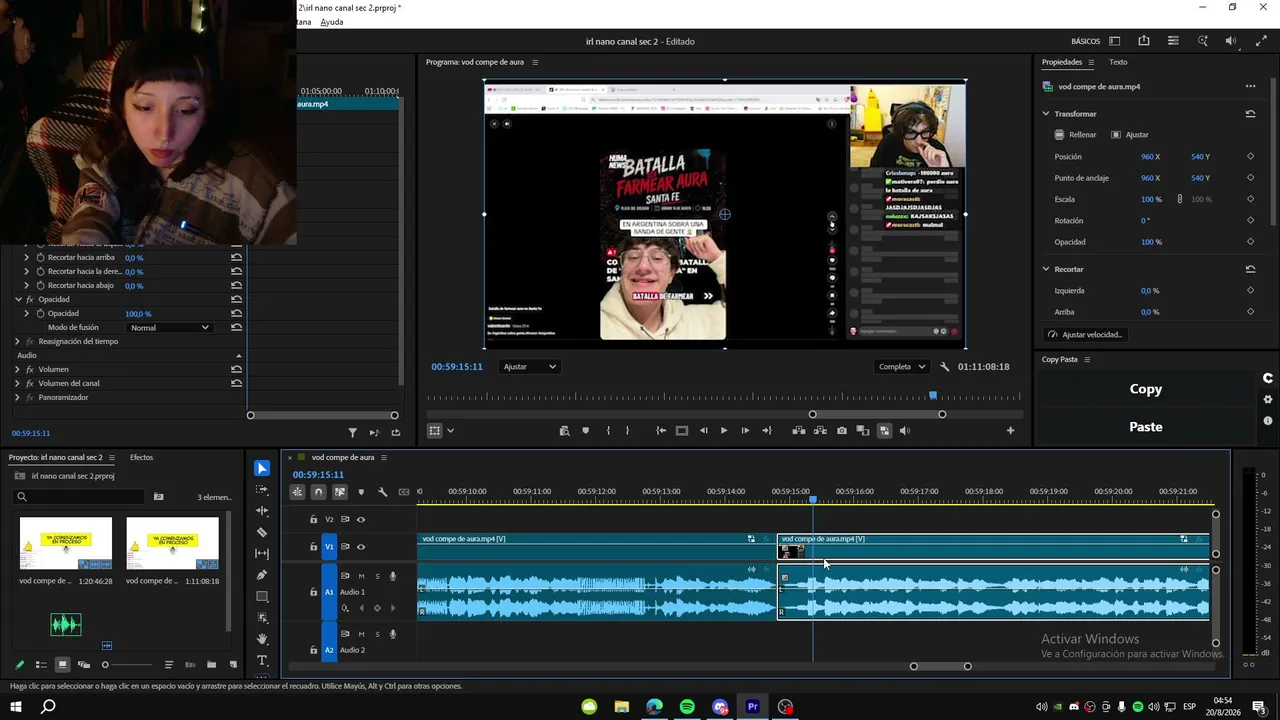Add a marker in the timeline
Viewport: 1280px width, 720px height.
coord(361,492)
